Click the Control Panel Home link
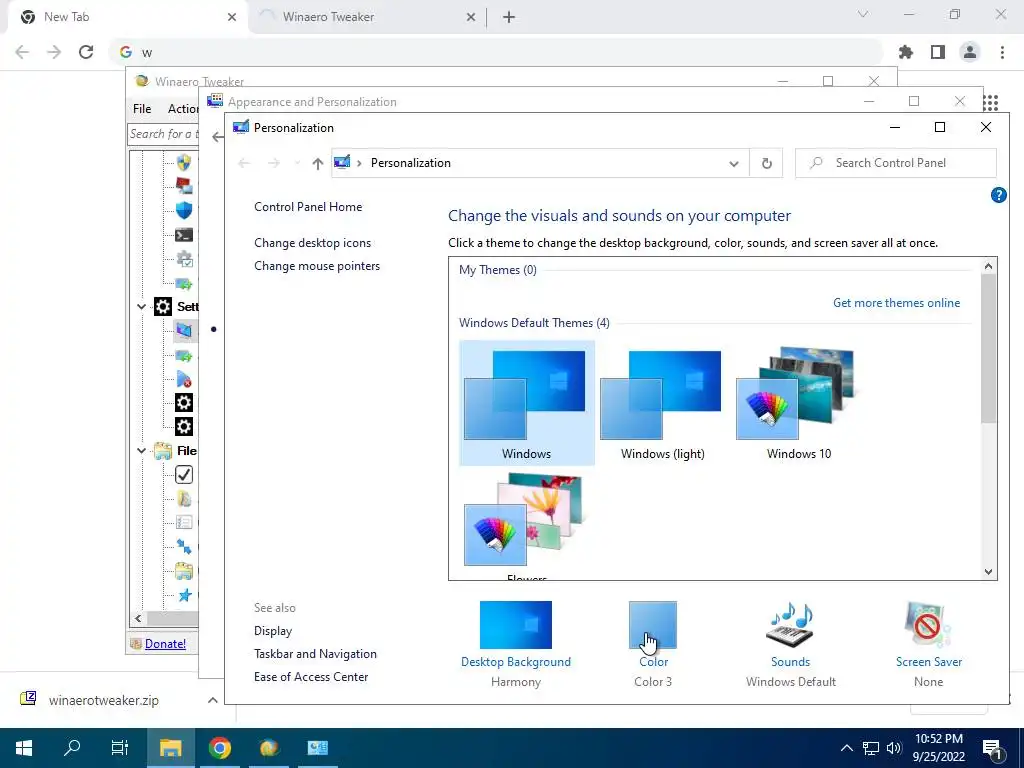The width and height of the screenshot is (1024, 768). 308,207
